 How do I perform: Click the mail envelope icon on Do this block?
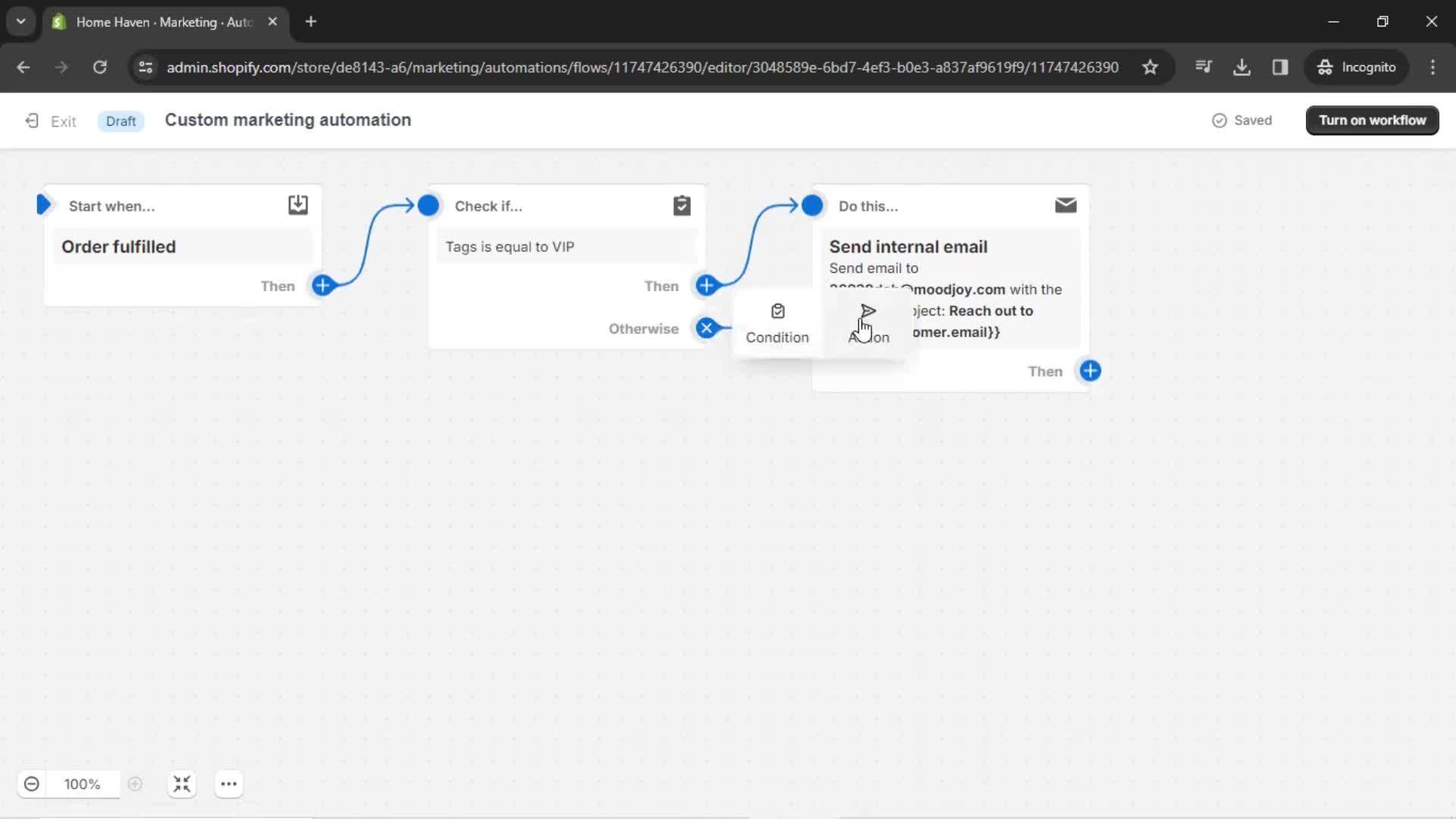click(1066, 206)
